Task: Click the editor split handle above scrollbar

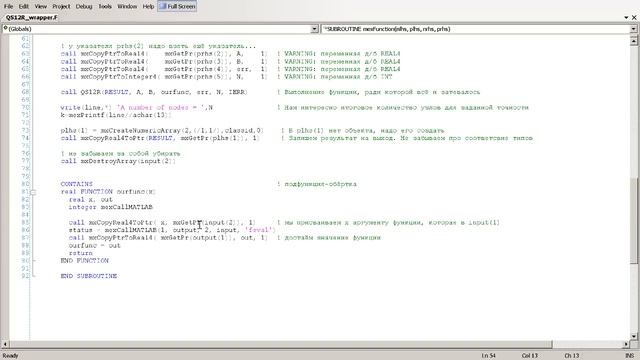Action: [634, 36]
